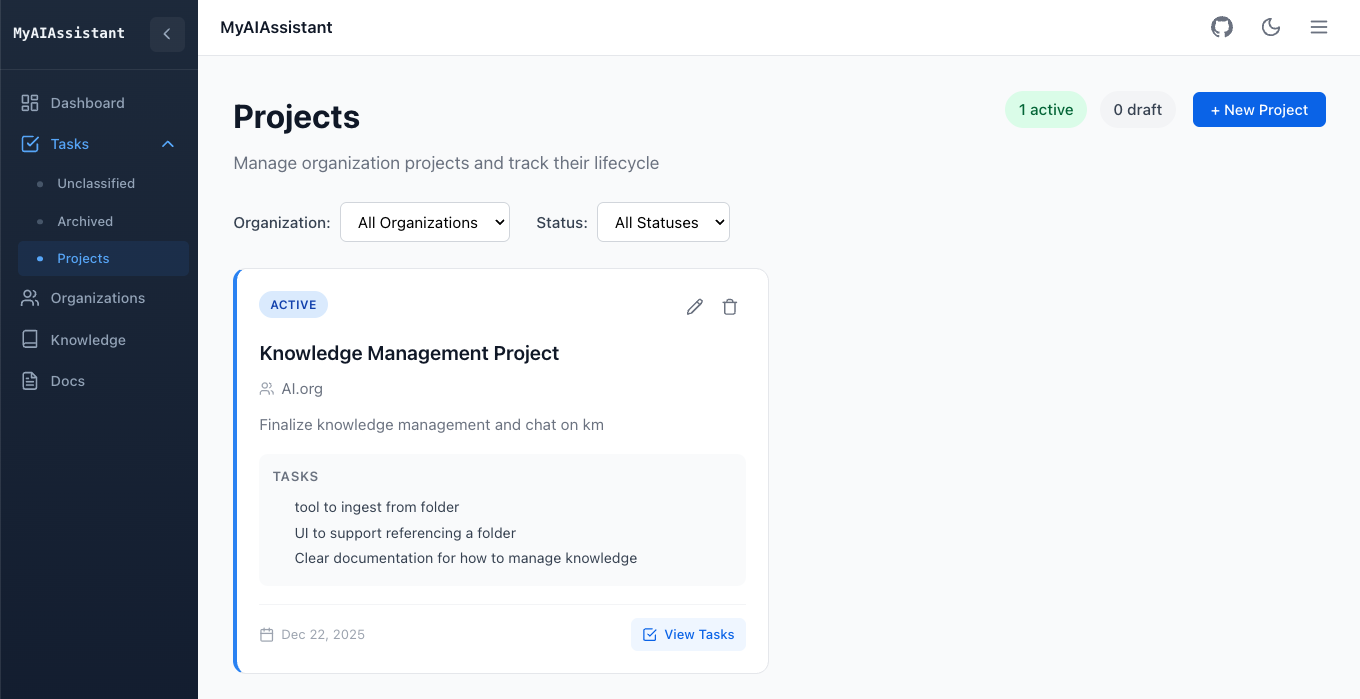
Task: Select Unclassified in the Tasks submenu
Action: click(x=96, y=183)
